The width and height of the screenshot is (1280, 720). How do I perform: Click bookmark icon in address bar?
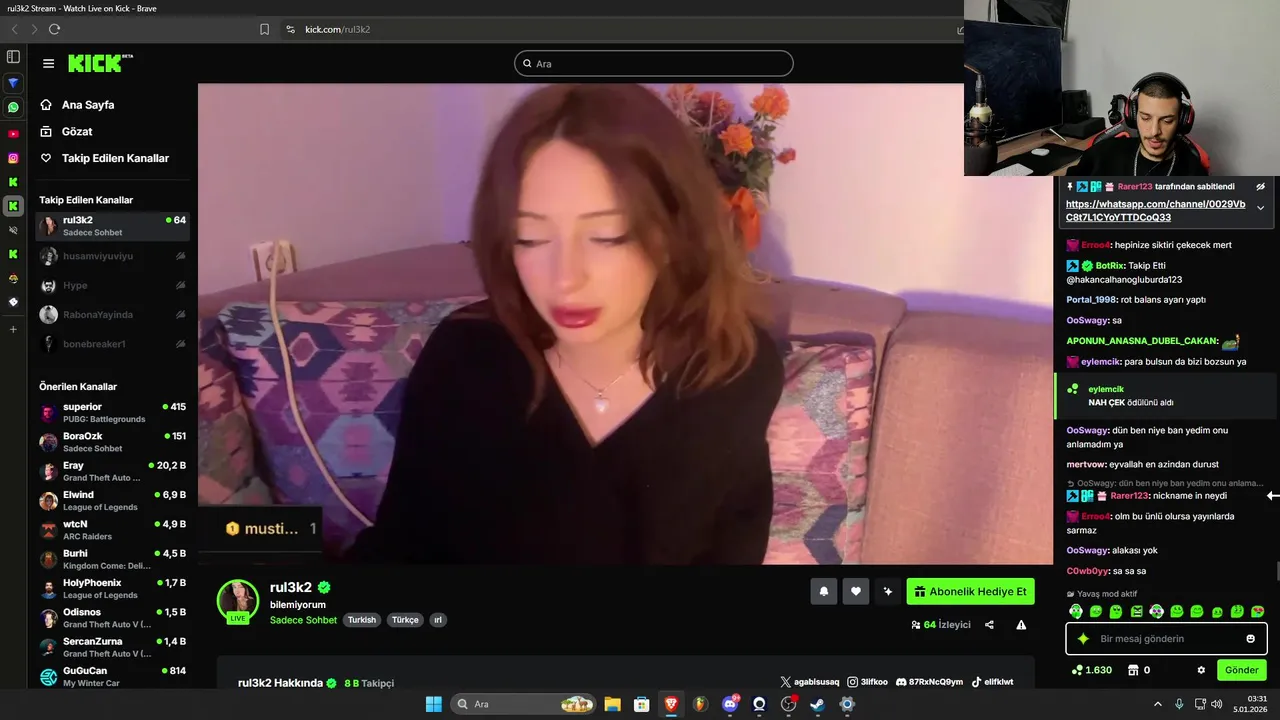click(x=264, y=29)
